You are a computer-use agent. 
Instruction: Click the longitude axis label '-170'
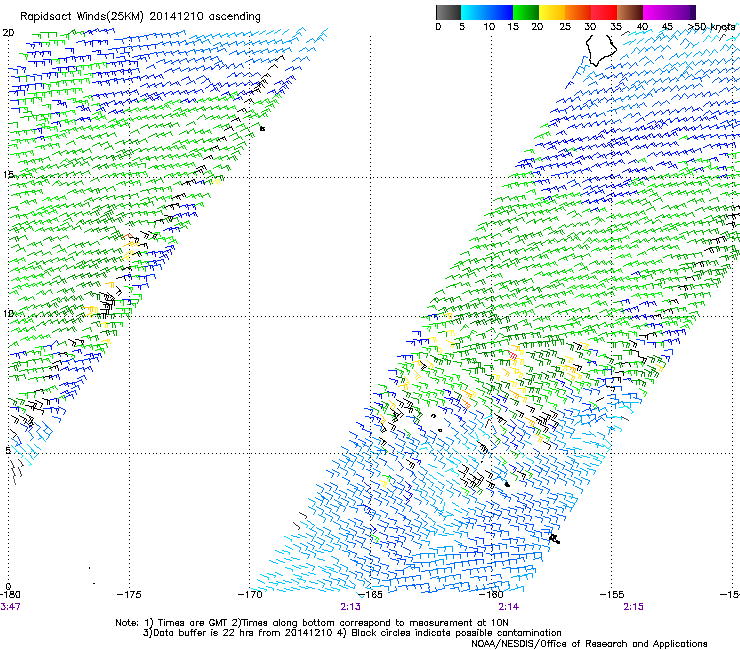(250, 595)
